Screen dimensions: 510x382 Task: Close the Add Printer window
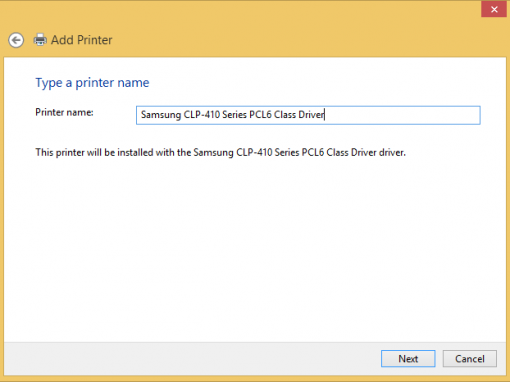494,9
